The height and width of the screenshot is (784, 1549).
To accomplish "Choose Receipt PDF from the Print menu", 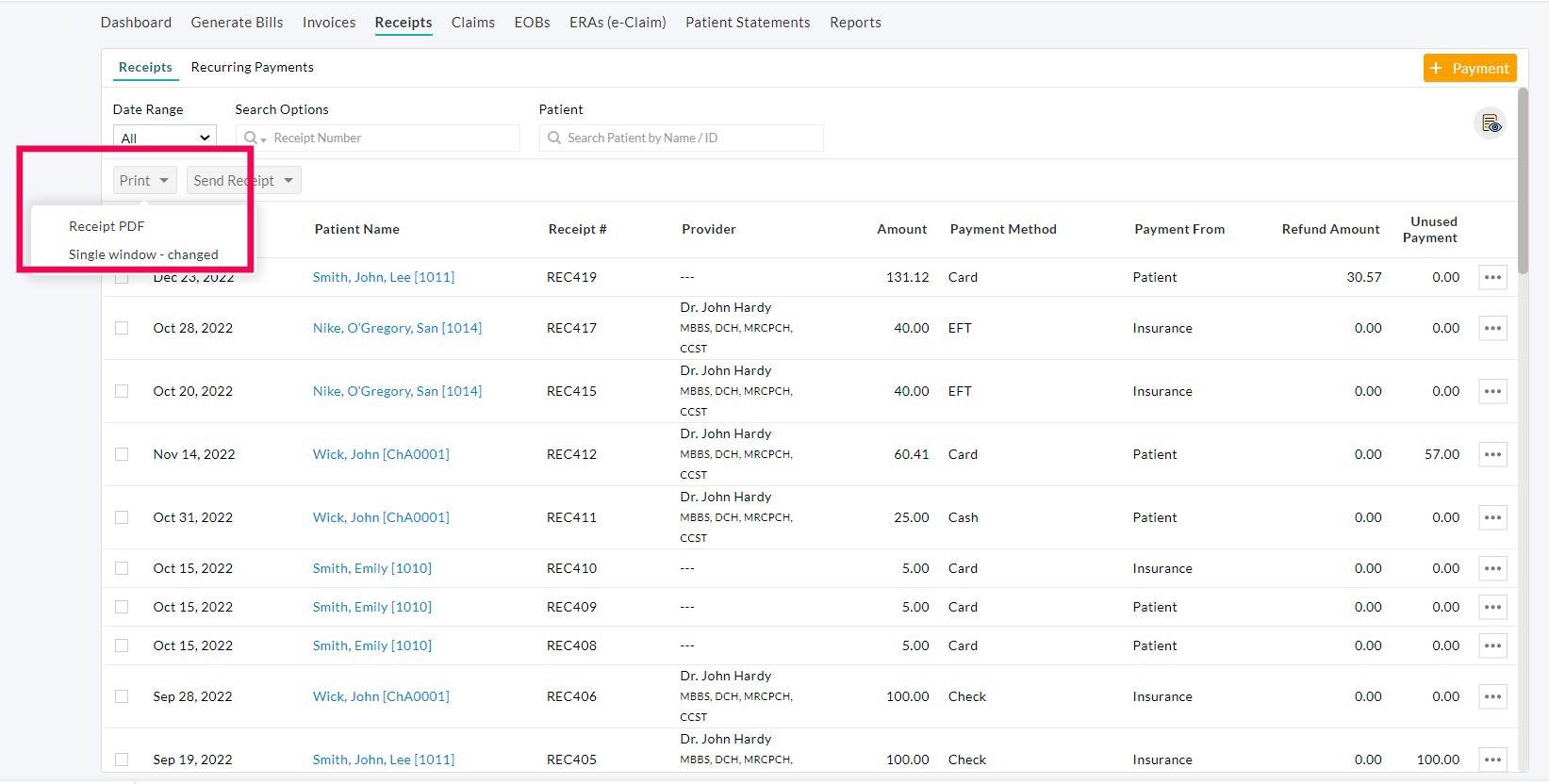I will [x=107, y=226].
